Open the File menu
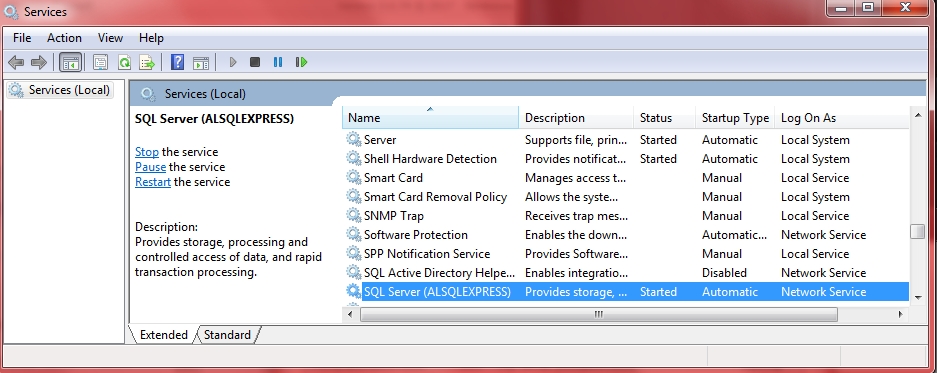The image size is (937, 373). [x=22, y=38]
